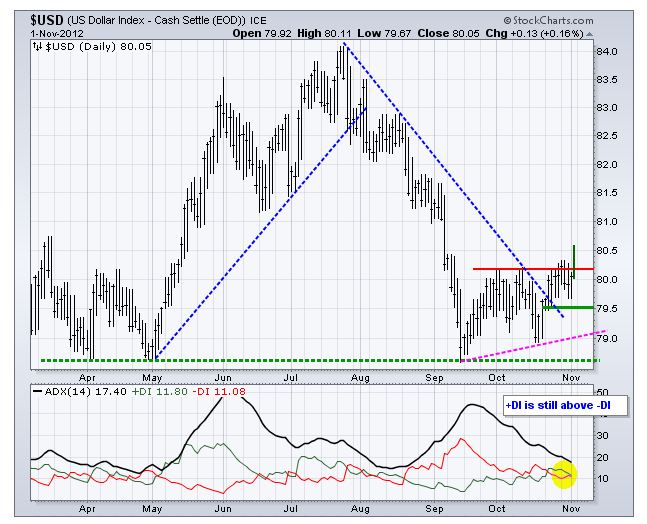Viewport: 647px width, 524px height.
Task: Click the ICE exchange label
Action: [x=258, y=20]
